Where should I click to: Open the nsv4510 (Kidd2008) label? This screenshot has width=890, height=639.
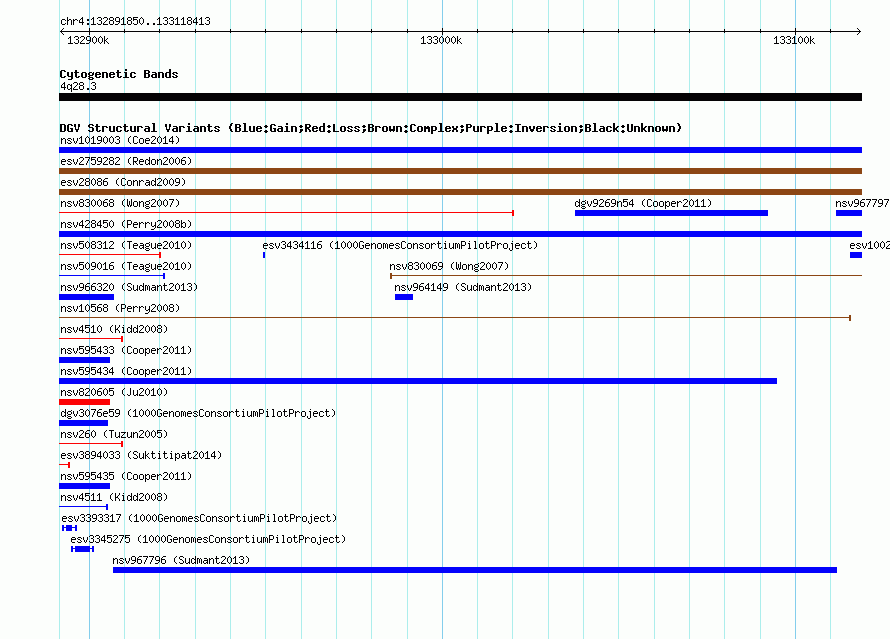114,329
